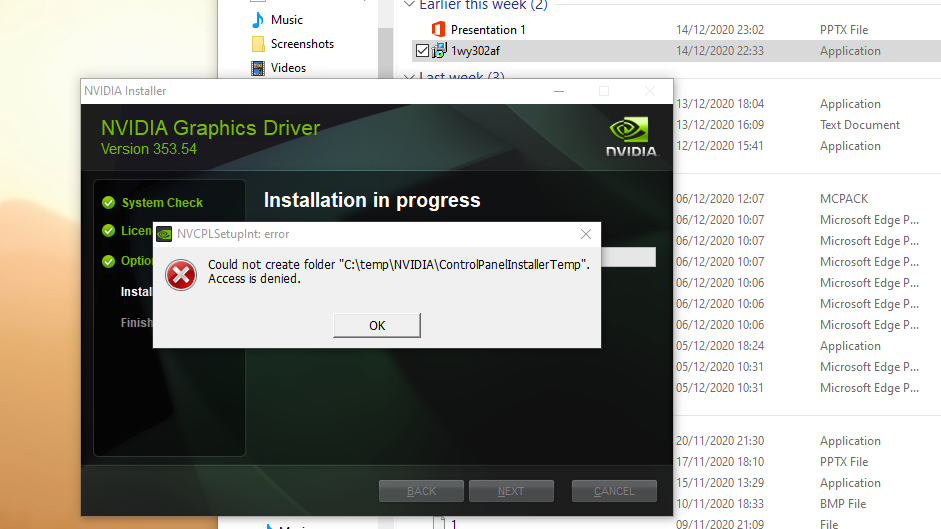Click the 13/12/2020 18:04 date entry
Viewport: 941px width, 529px height.
(x=720, y=104)
